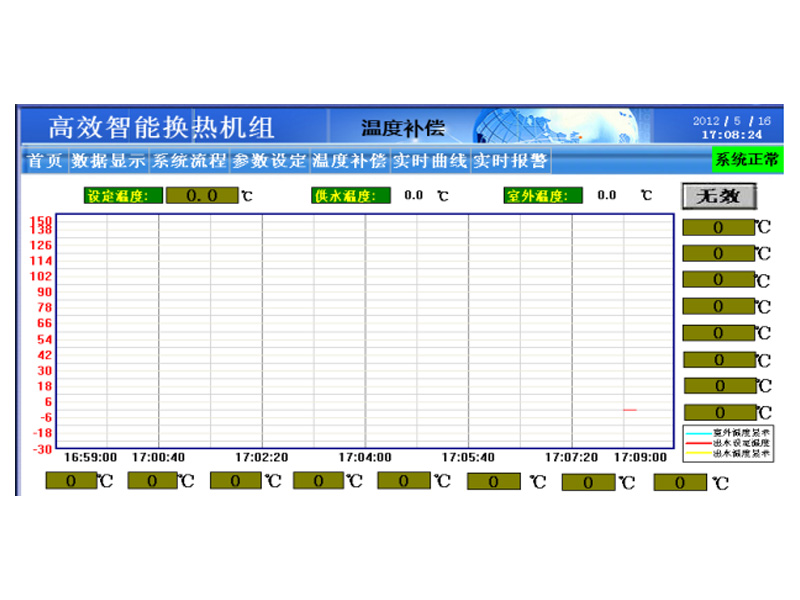Screen dimensions: 800x600
Task: Click the 室外温度 green label
Action: coord(543,196)
